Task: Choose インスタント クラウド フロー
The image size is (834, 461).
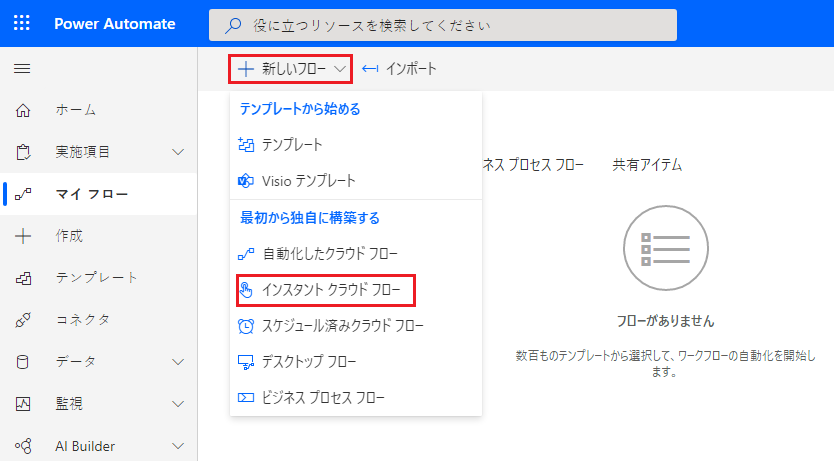Action: (x=356, y=290)
